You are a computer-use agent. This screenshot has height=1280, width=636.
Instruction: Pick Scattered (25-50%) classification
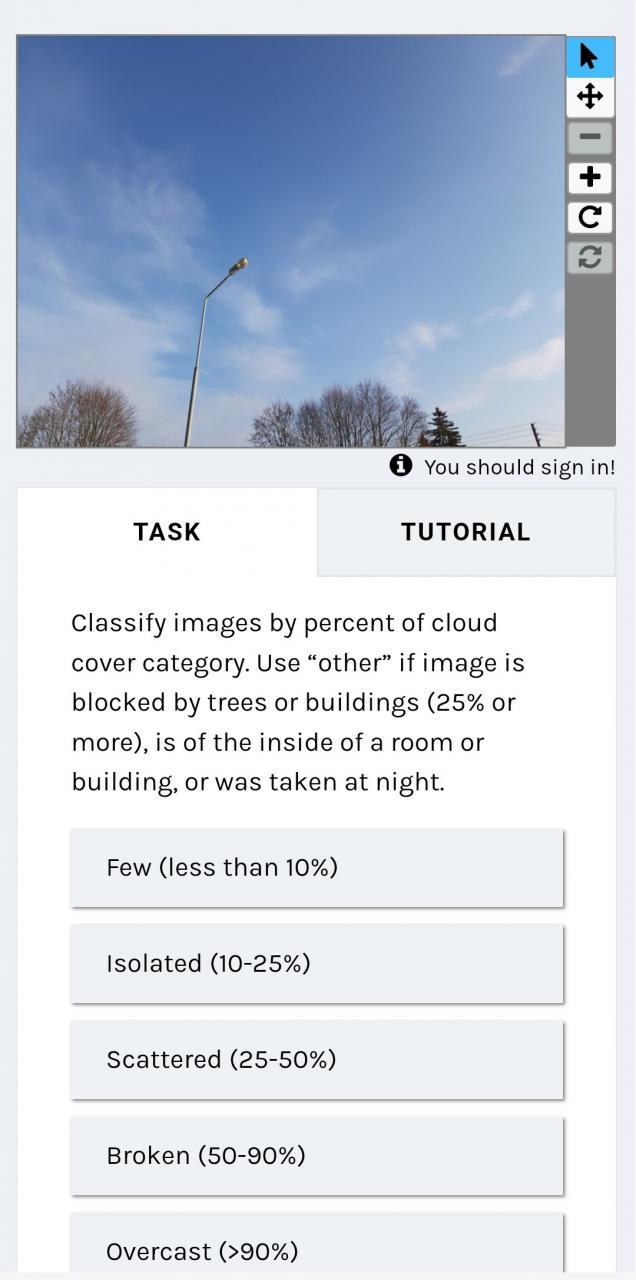click(317, 1059)
